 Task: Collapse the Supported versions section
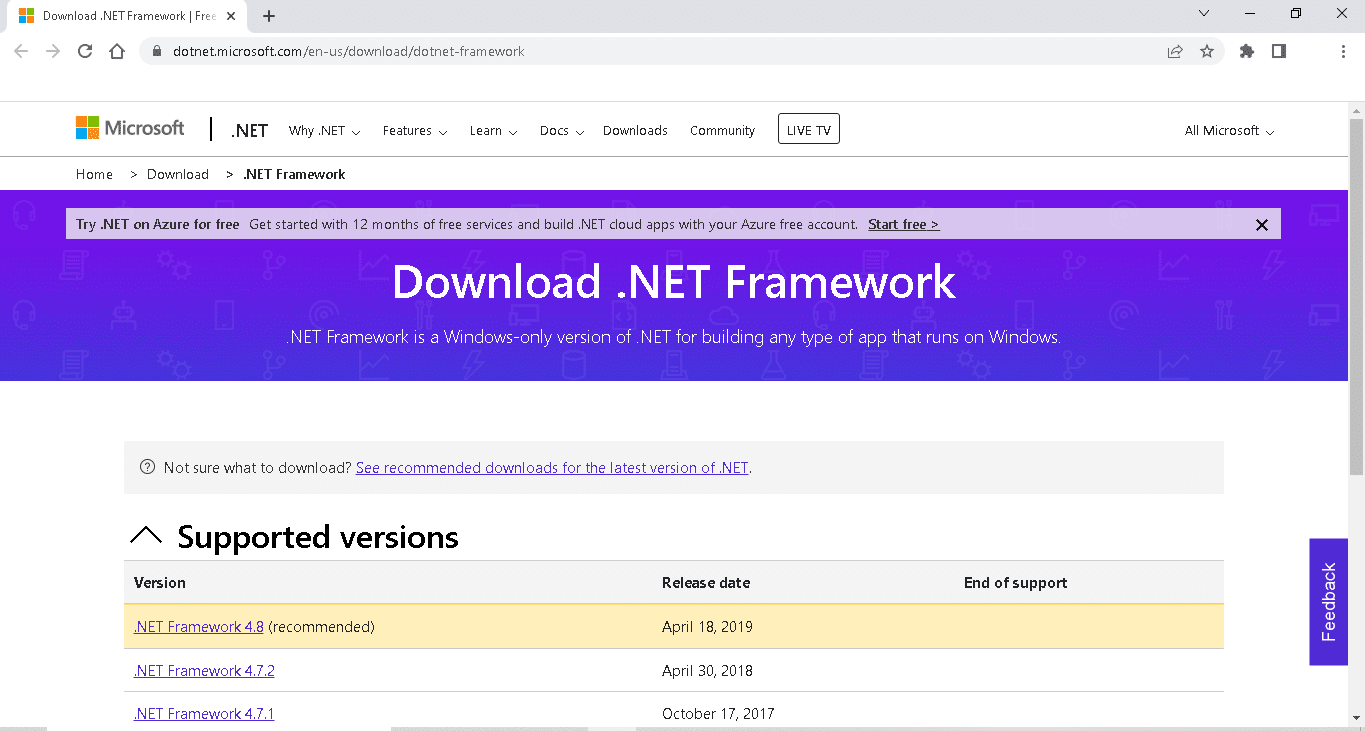[x=146, y=537]
